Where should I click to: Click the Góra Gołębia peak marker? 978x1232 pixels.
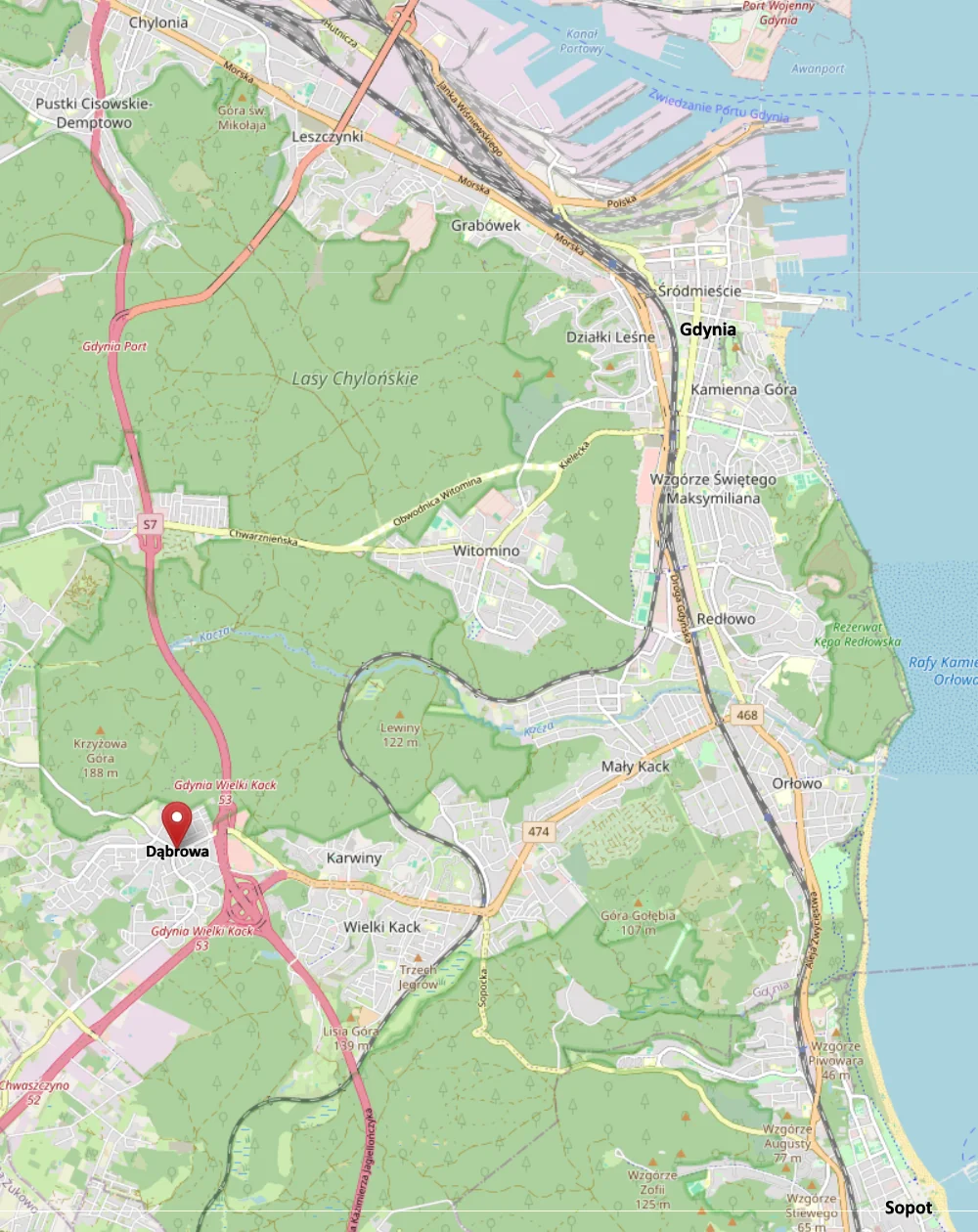(x=638, y=903)
